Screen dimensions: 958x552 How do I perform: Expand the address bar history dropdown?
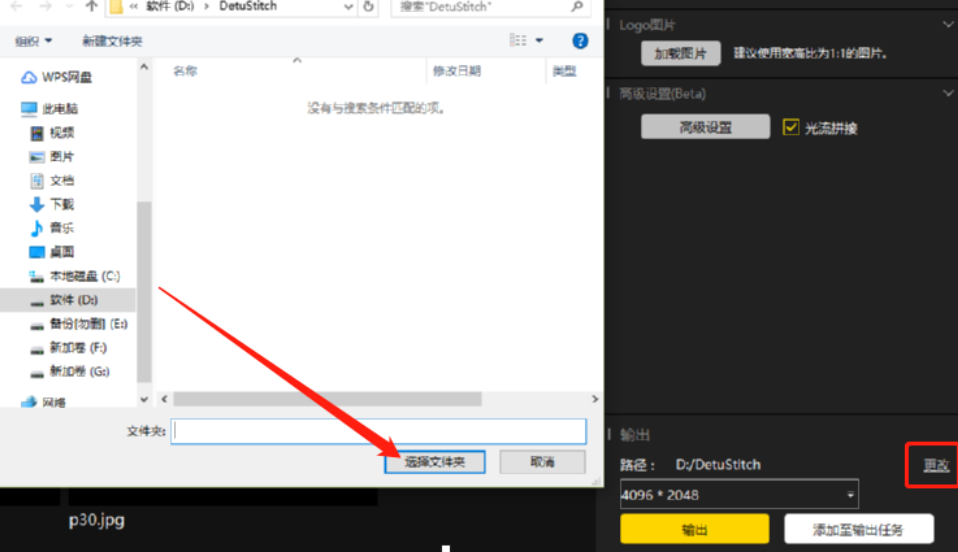point(348,7)
